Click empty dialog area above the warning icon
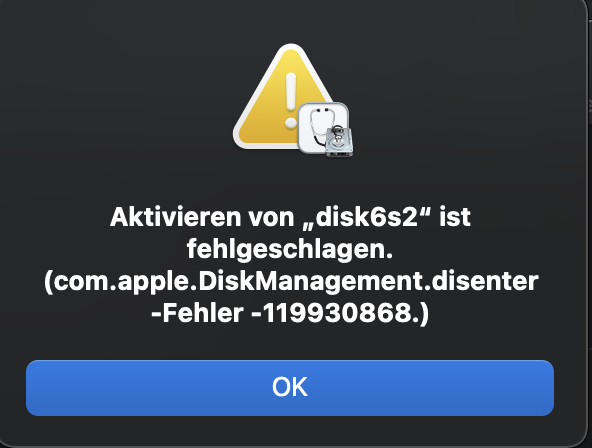Image resolution: width=592 pixels, height=448 pixels. [290, 21]
